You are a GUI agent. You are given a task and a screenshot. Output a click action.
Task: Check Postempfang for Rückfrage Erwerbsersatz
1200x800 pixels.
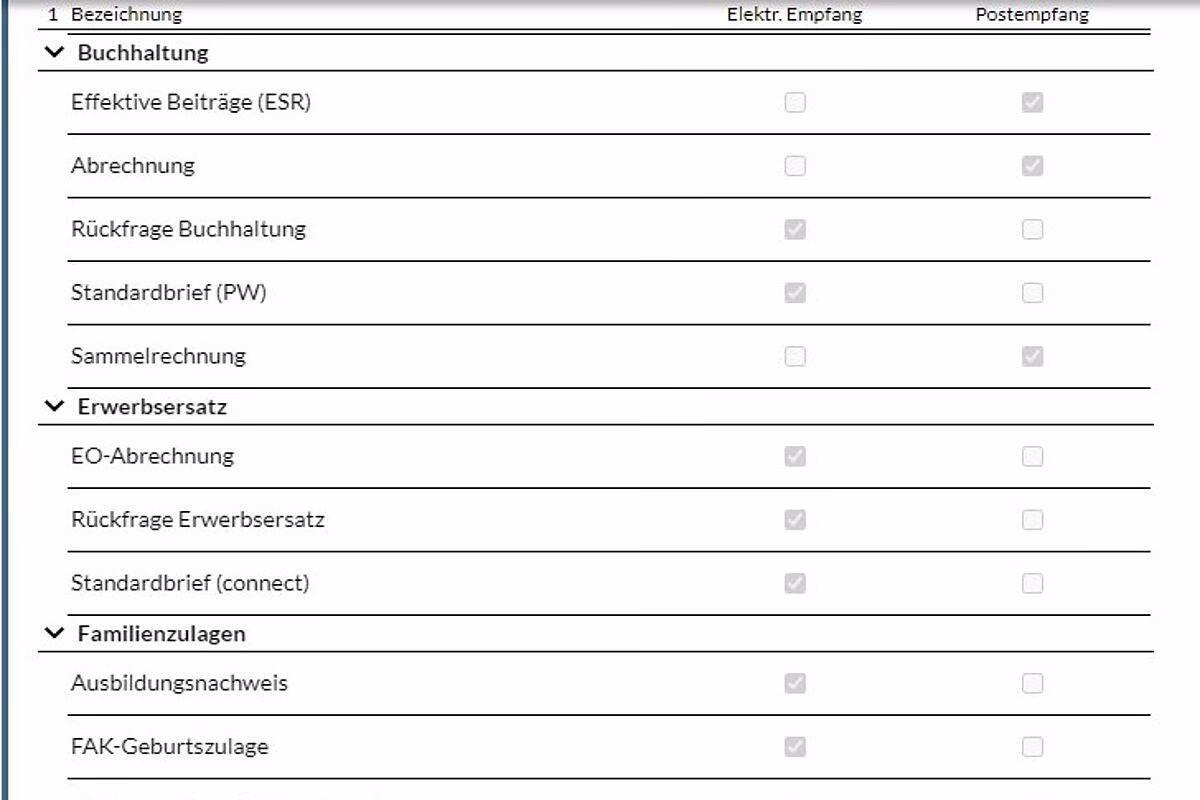pyautogui.click(x=1032, y=520)
